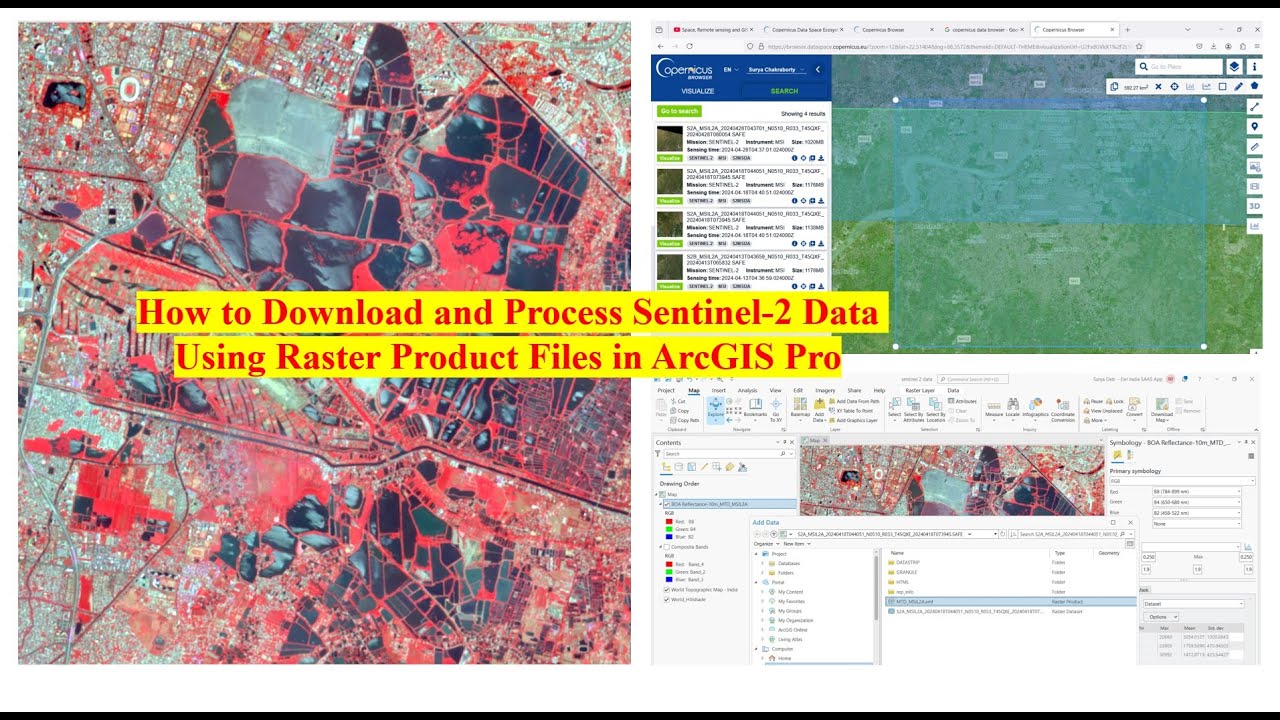
Task: Open the Dataset statistics dropdown
Action: pos(1194,604)
